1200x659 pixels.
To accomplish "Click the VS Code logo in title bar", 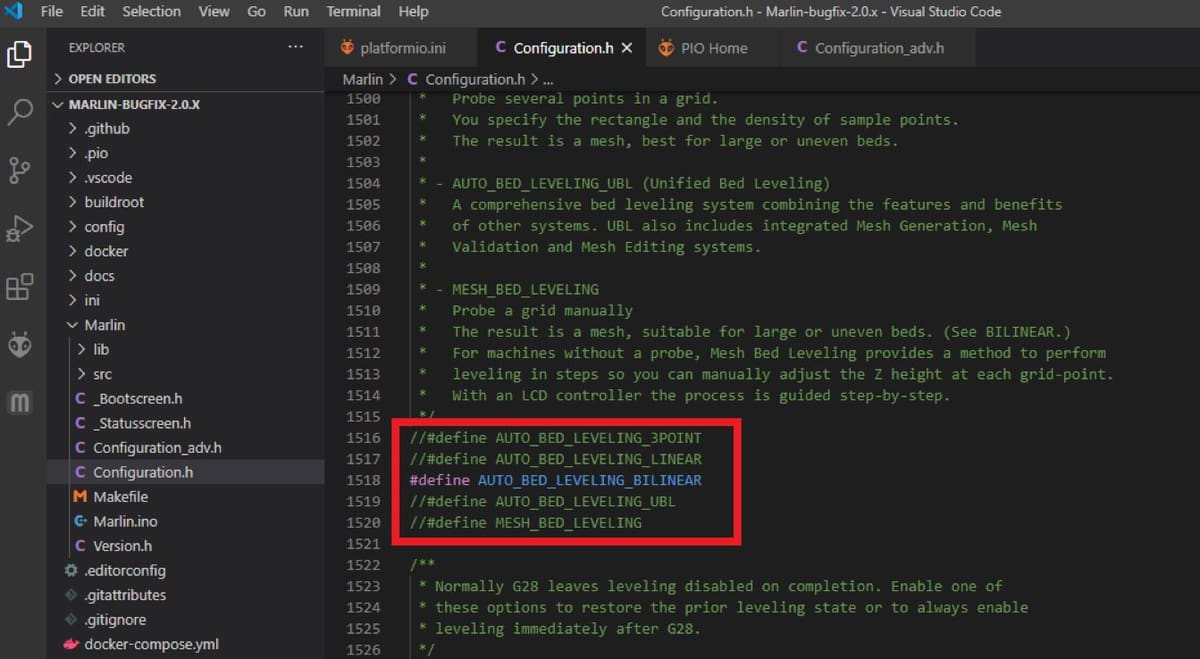I will click(x=13, y=12).
